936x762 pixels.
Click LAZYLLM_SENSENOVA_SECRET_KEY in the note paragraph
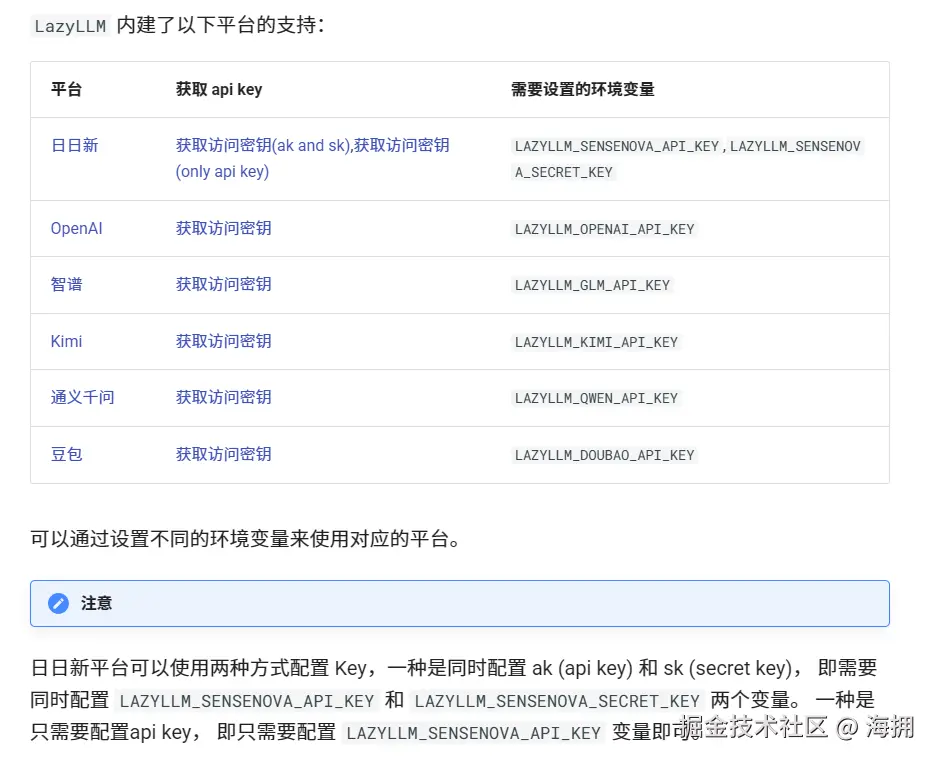(x=557, y=701)
